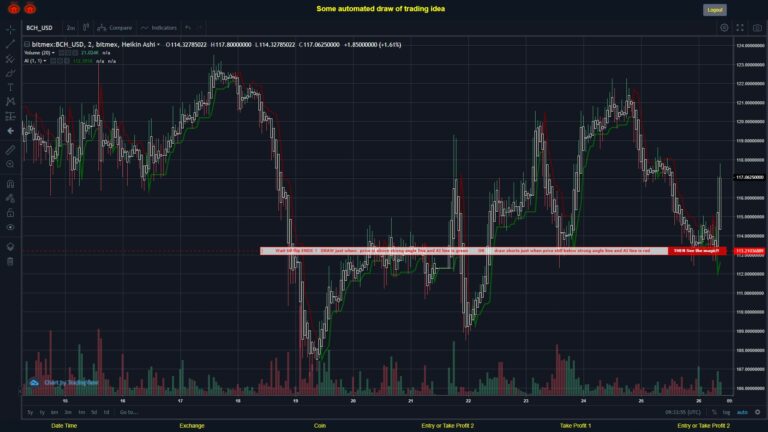Select the trend line drawing tool

pyautogui.click(x=10, y=44)
